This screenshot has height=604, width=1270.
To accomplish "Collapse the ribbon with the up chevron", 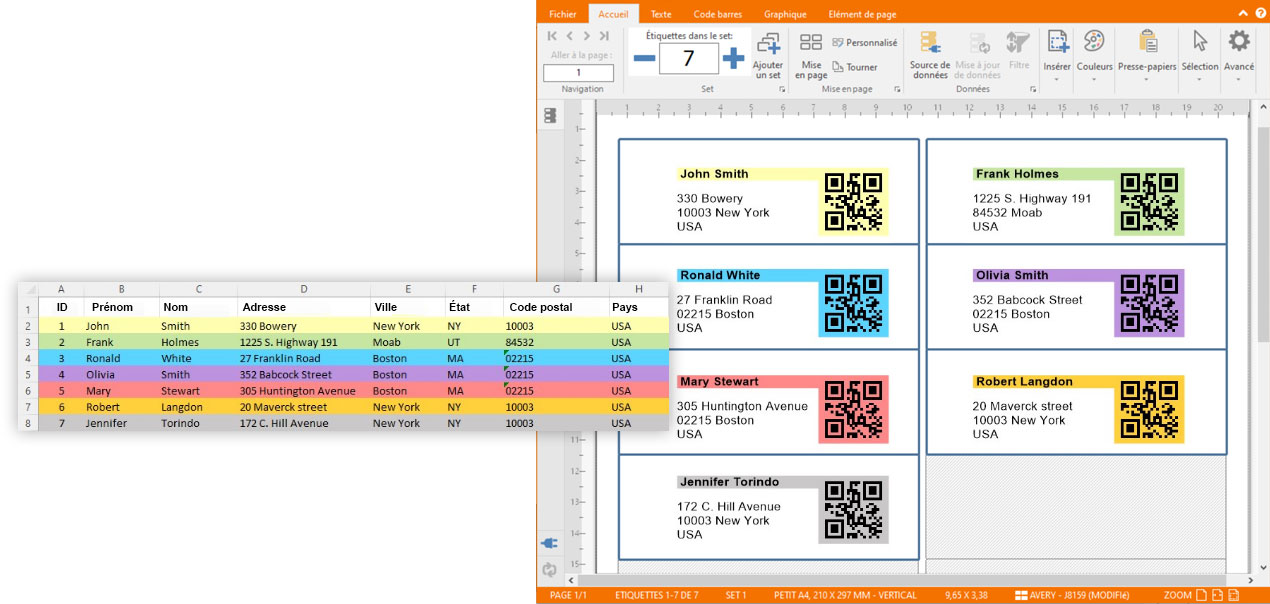I will pos(1243,13).
